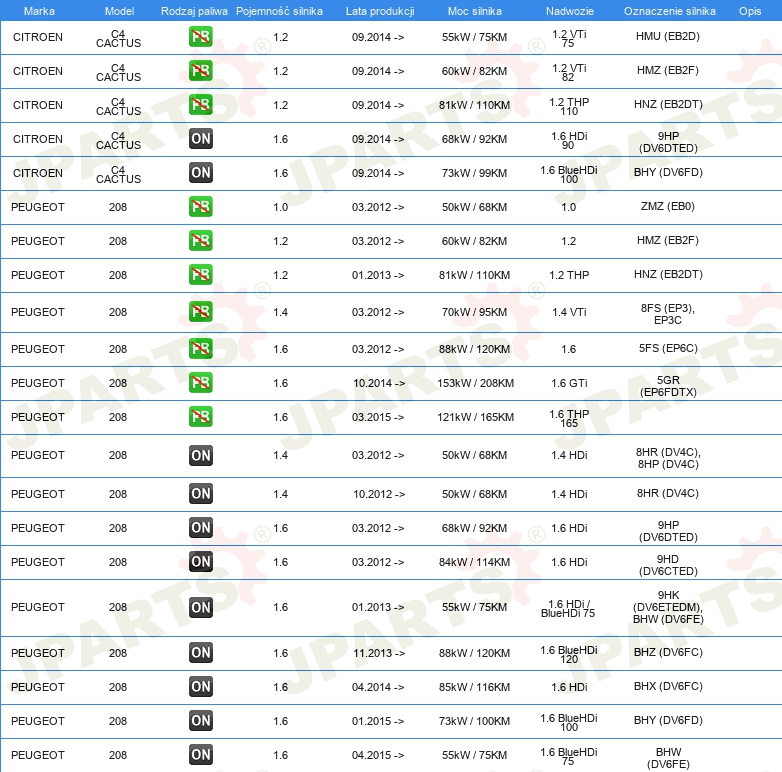Click petrol icon in 5FS (EP6C) row

(x=200, y=349)
